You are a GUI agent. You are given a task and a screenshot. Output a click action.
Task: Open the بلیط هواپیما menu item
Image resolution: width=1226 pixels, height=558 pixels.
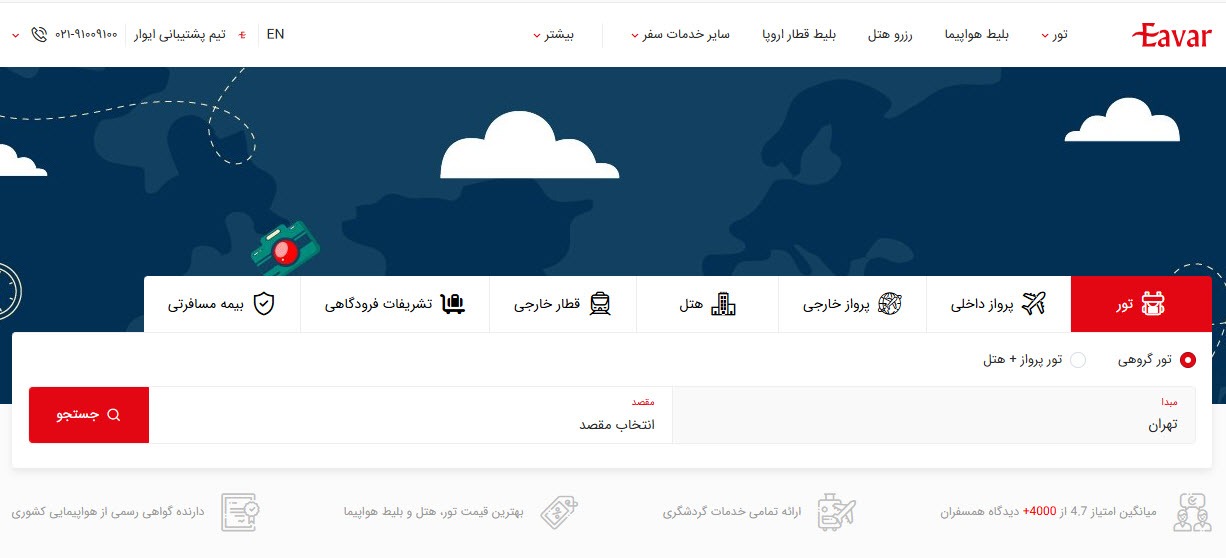pyautogui.click(x=978, y=35)
